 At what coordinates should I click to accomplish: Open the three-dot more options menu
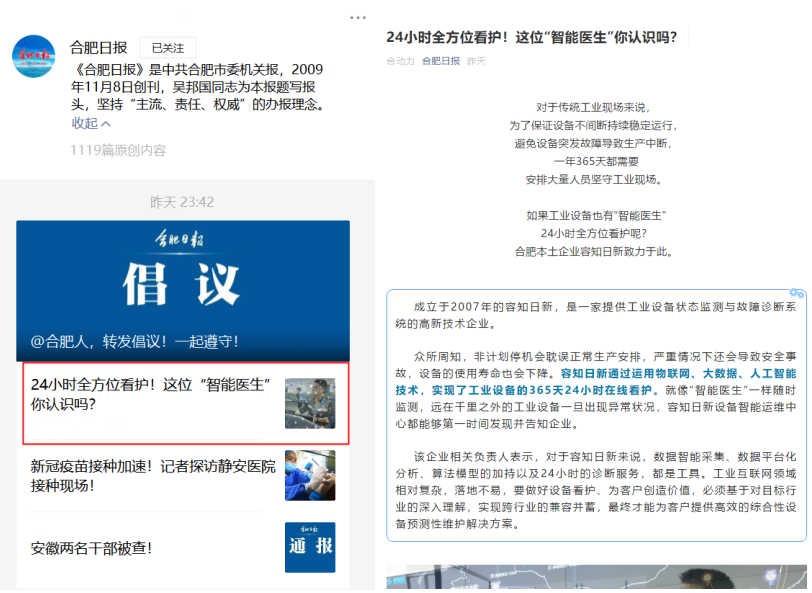click(358, 17)
